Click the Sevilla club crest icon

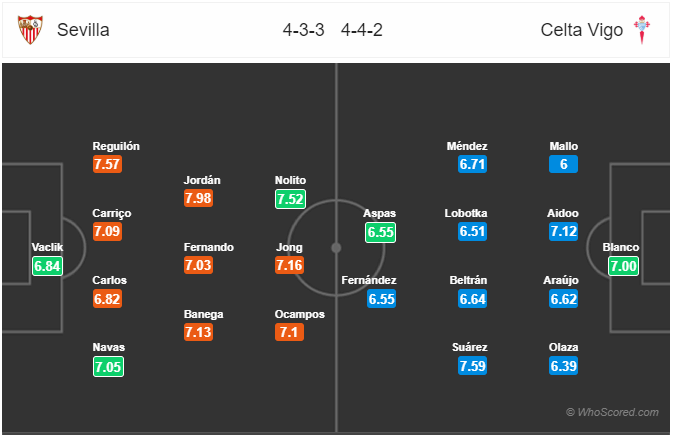pyautogui.click(x=30, y=30)
